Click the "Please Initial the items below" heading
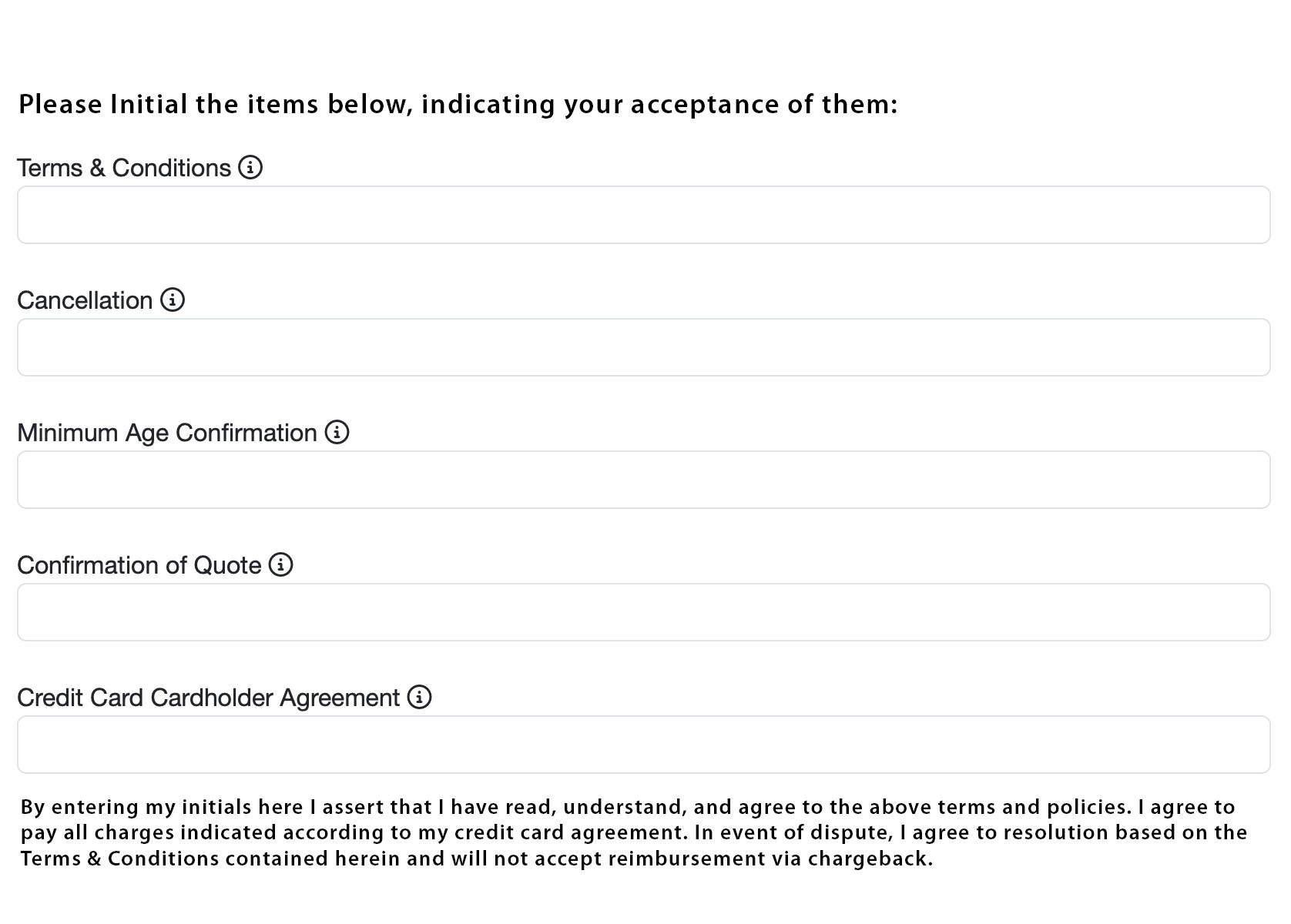Screen dimensions: 1291x924 (x=458, y=105)
